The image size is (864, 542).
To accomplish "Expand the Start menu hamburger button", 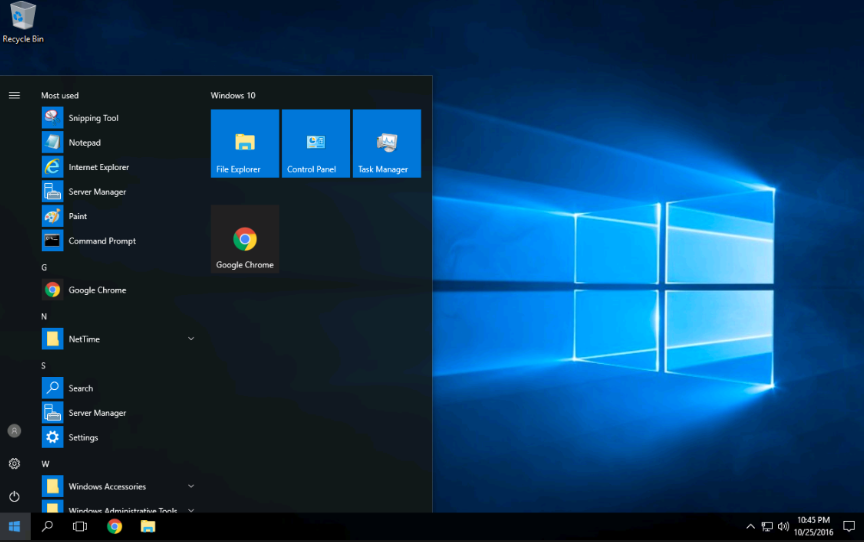I will pyautogui.click(x=14, y=95).
